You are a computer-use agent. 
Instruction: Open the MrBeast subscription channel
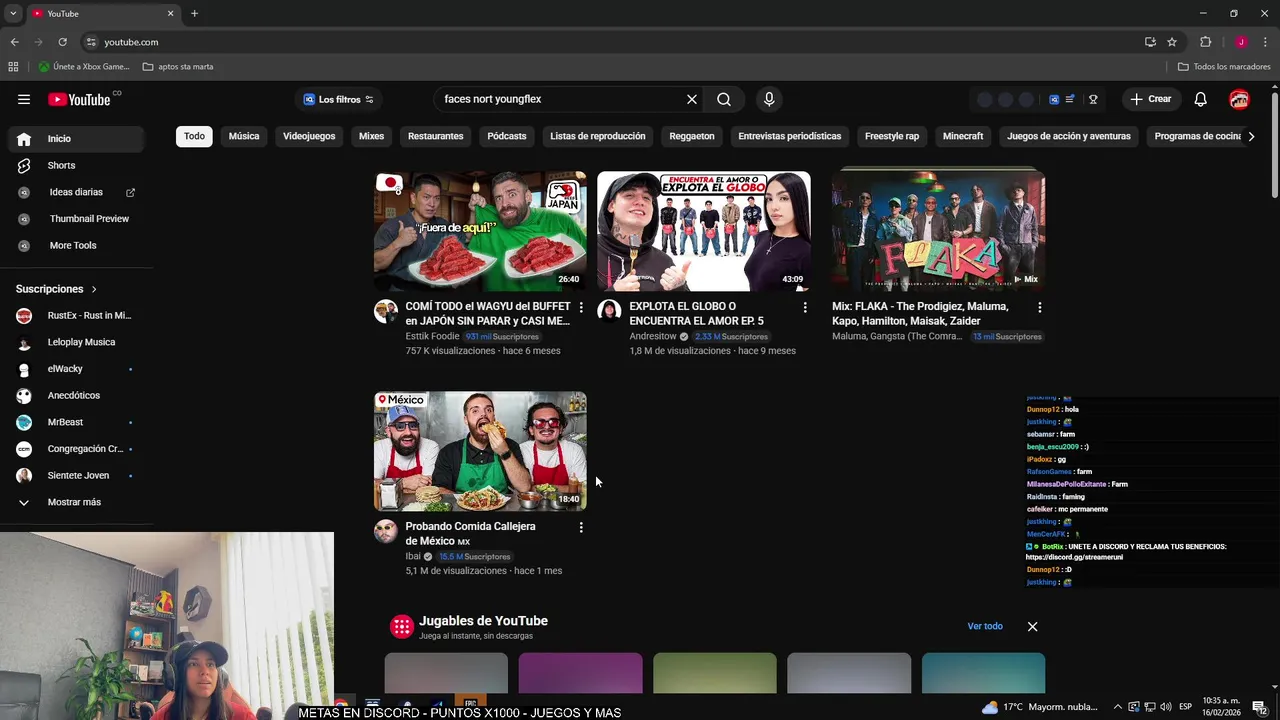pos(76,422)
